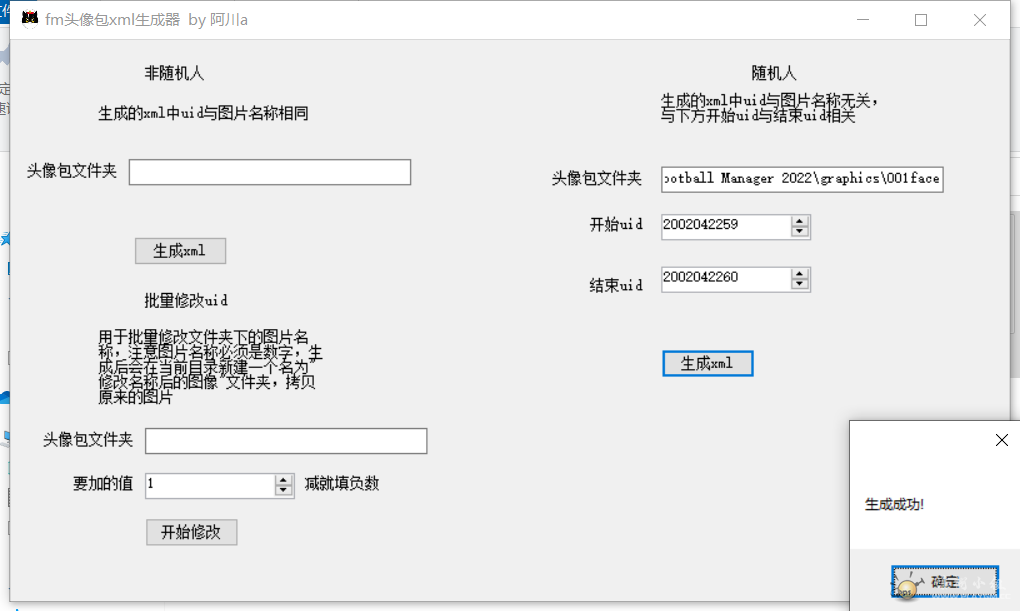Image resolution: width=1020 pixels, height=611 pixels.
Task: Select the 批量修改uid 头像包文件夹 input box
Action: point(286,441)
